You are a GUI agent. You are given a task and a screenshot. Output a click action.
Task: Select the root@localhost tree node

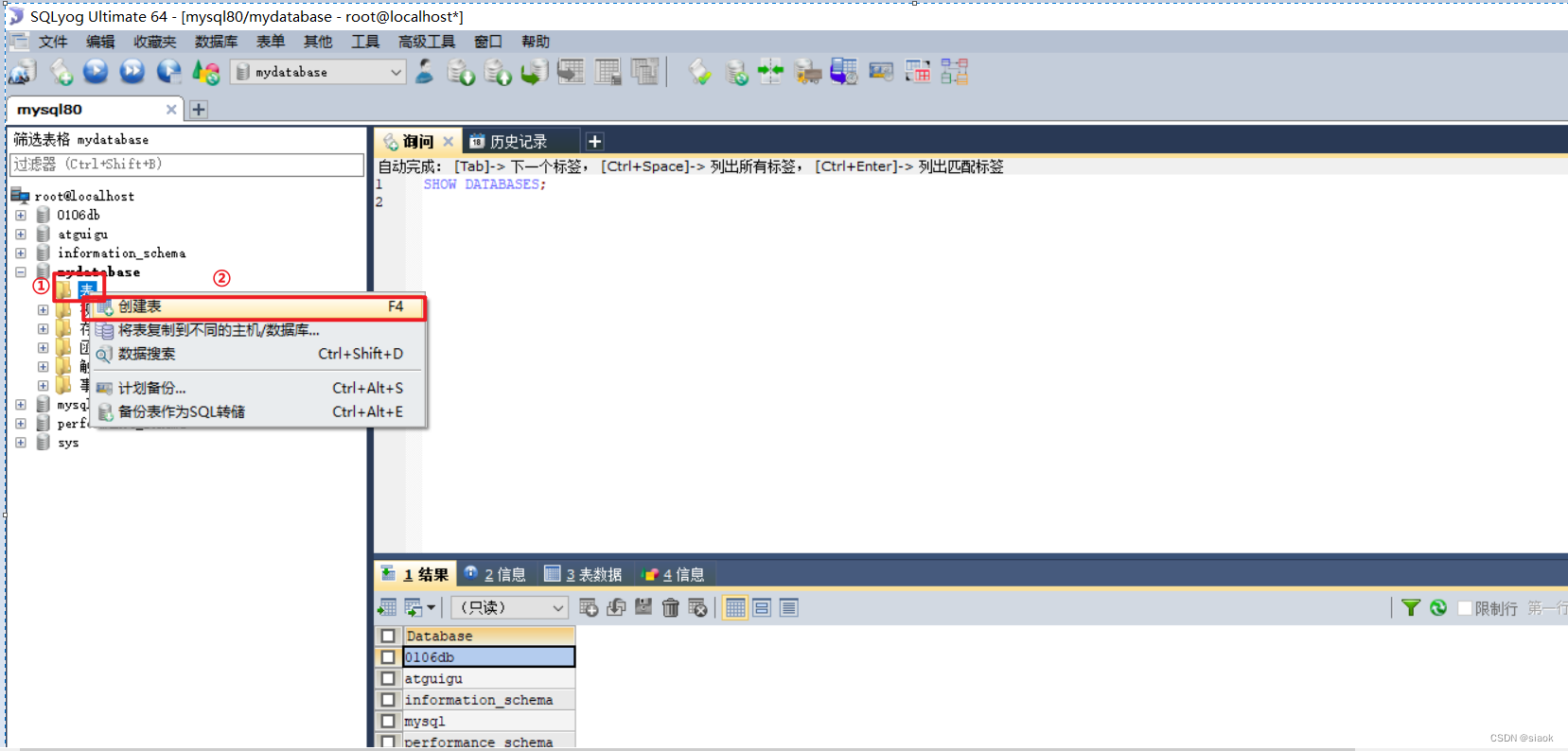point(84,196)
